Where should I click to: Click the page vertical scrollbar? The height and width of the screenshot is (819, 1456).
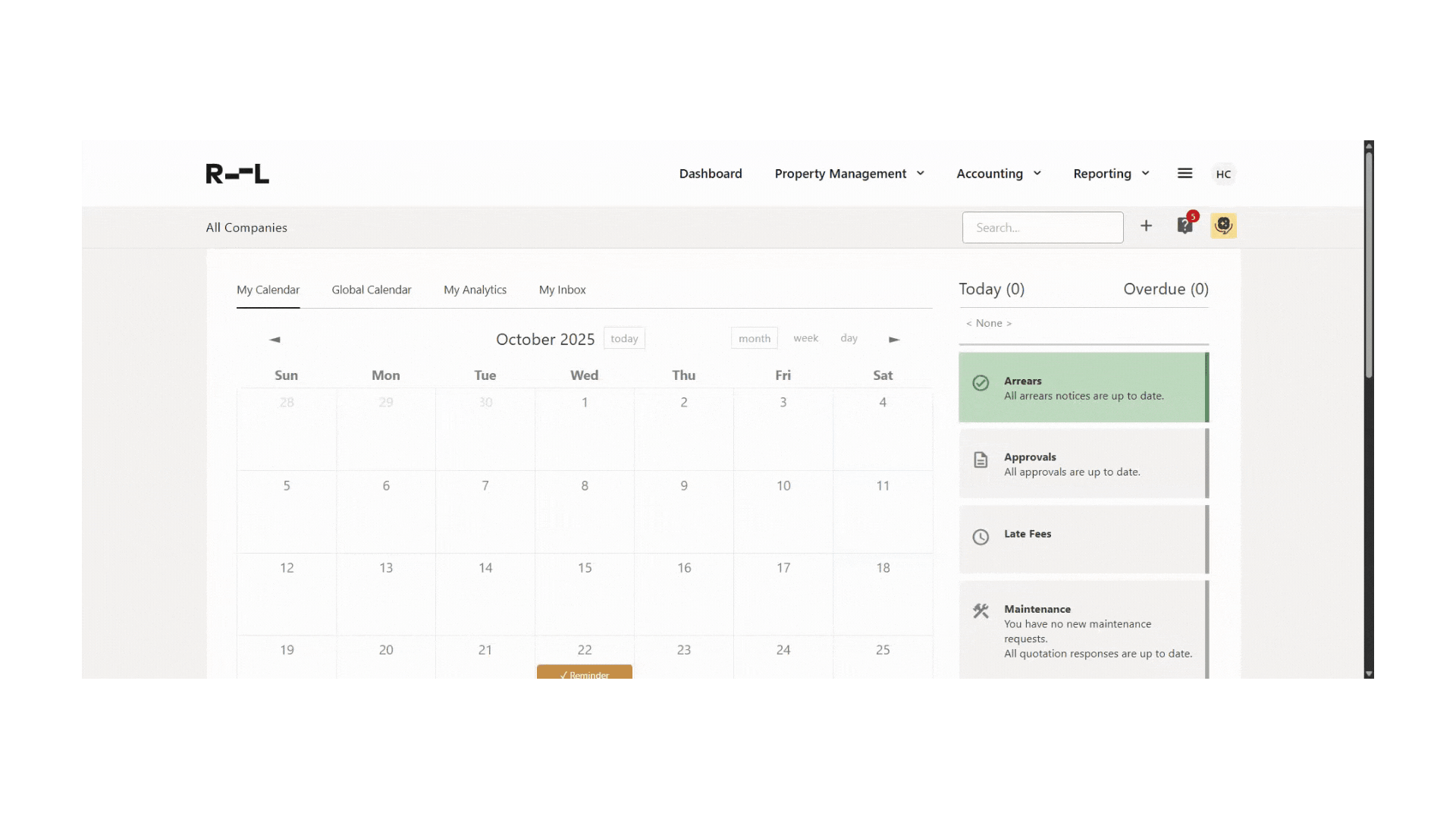coord(1369,265)
